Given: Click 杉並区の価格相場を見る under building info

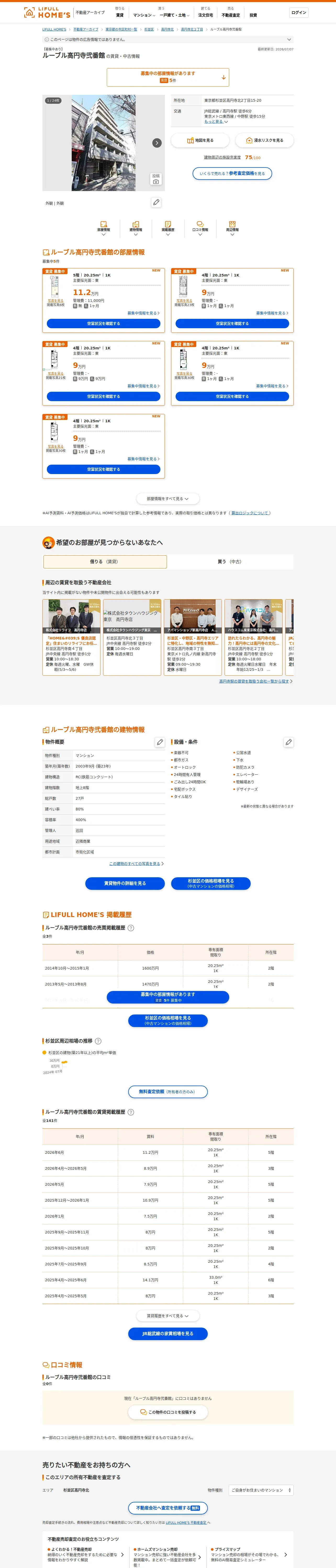Looking at the screenshot, I should [x=210, y=883].
